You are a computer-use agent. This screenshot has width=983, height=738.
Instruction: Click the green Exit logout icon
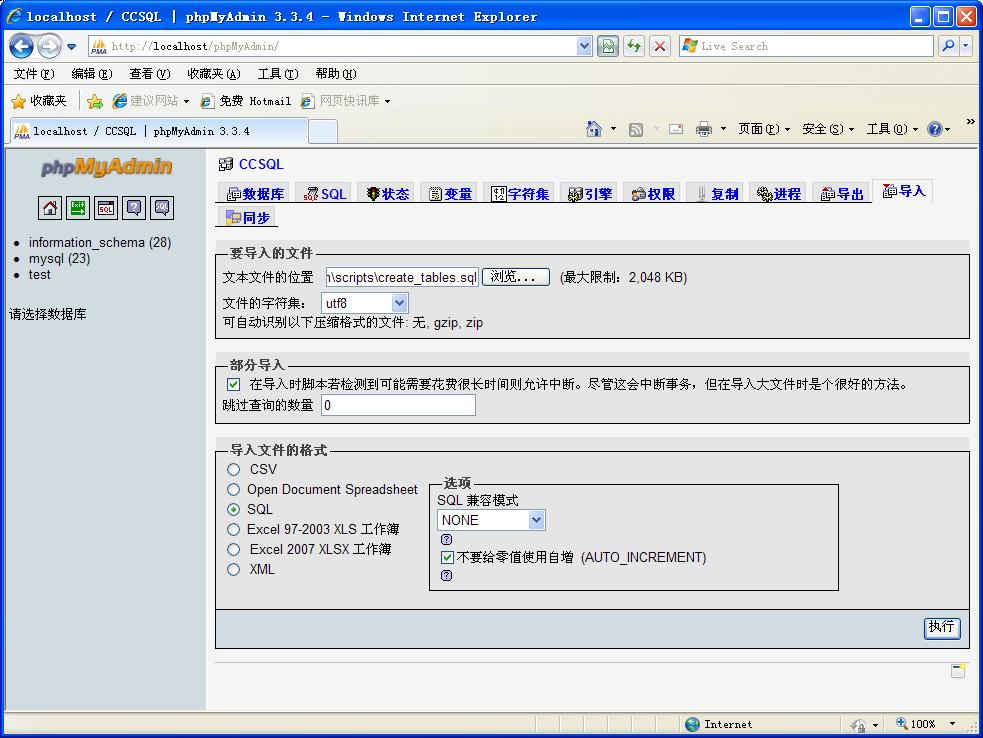[78, 208]
